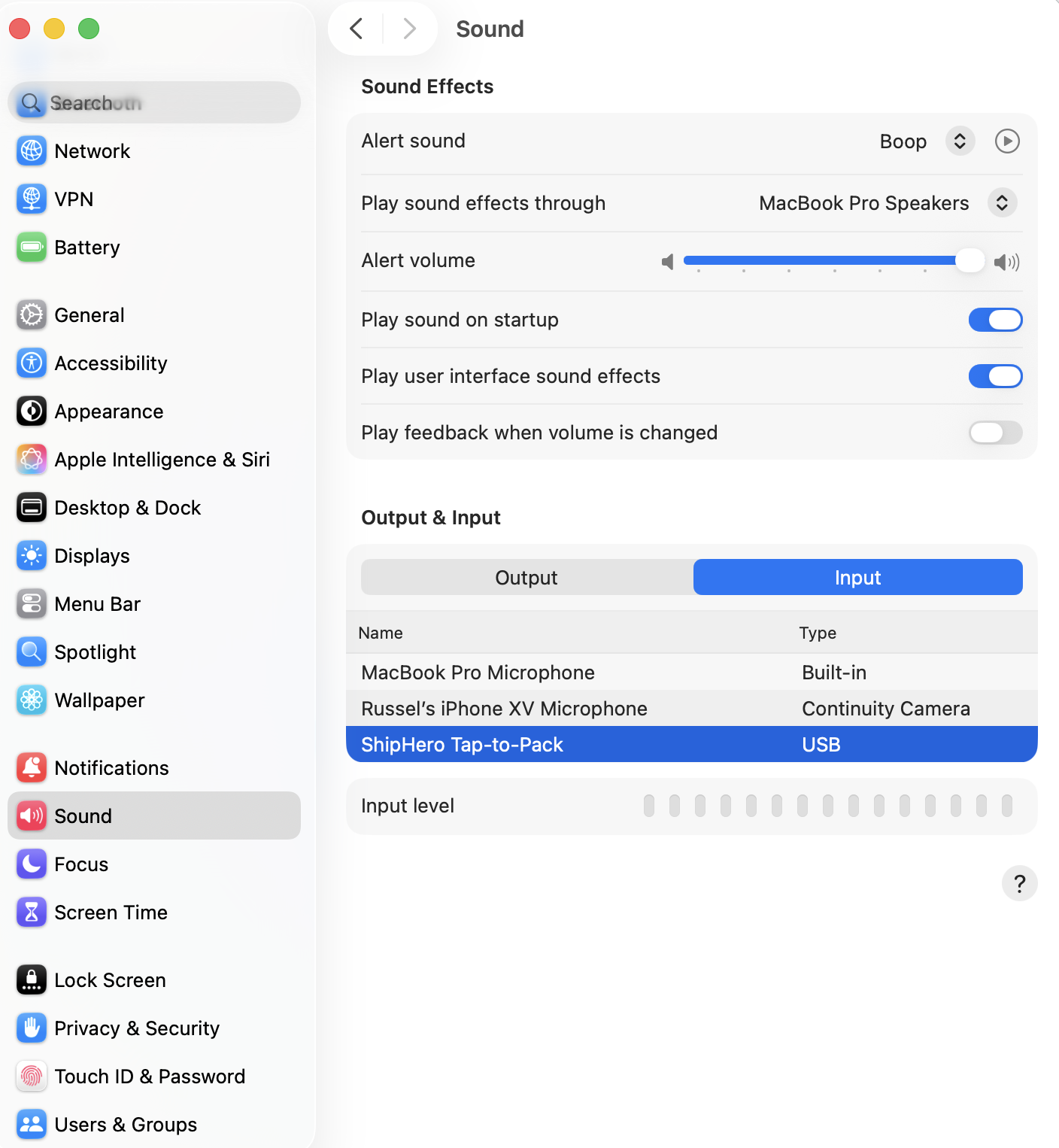Image resolution: width=1059 pixels, height=1148 pixels.
Task: Switch to the Output tab
Action: (x=526, y=578)
